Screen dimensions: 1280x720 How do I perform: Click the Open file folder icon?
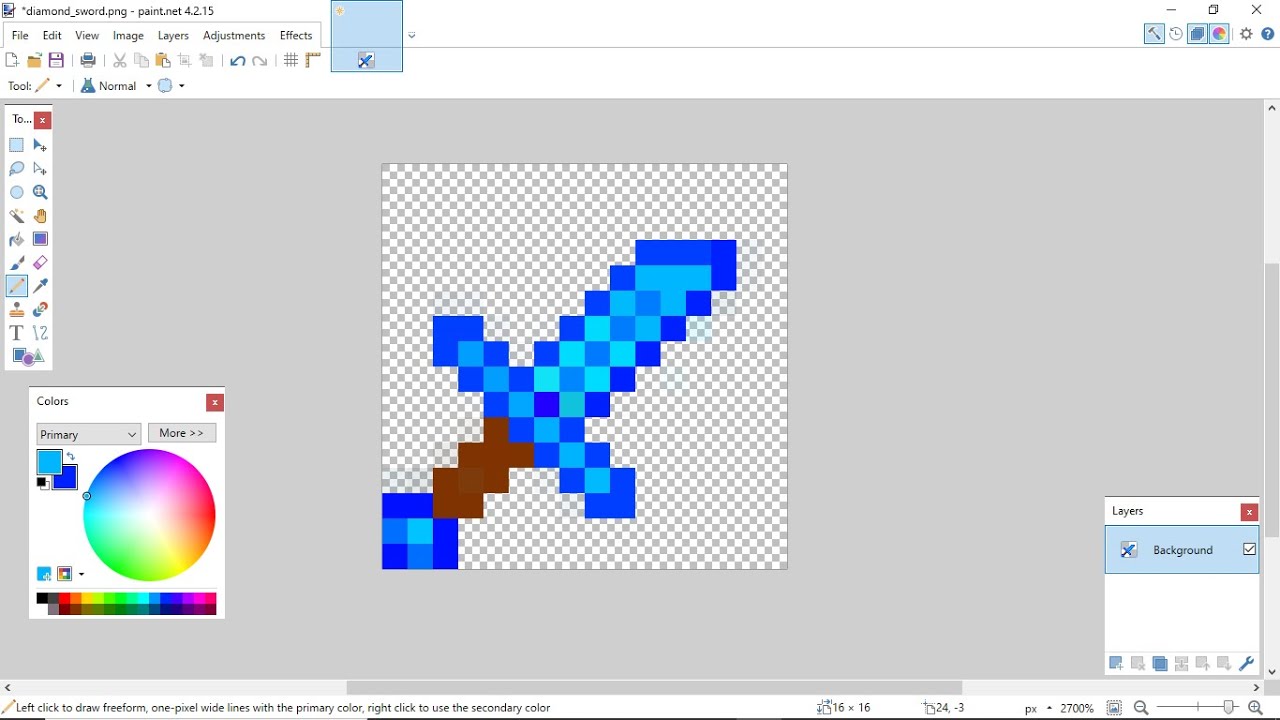[35, 61]
